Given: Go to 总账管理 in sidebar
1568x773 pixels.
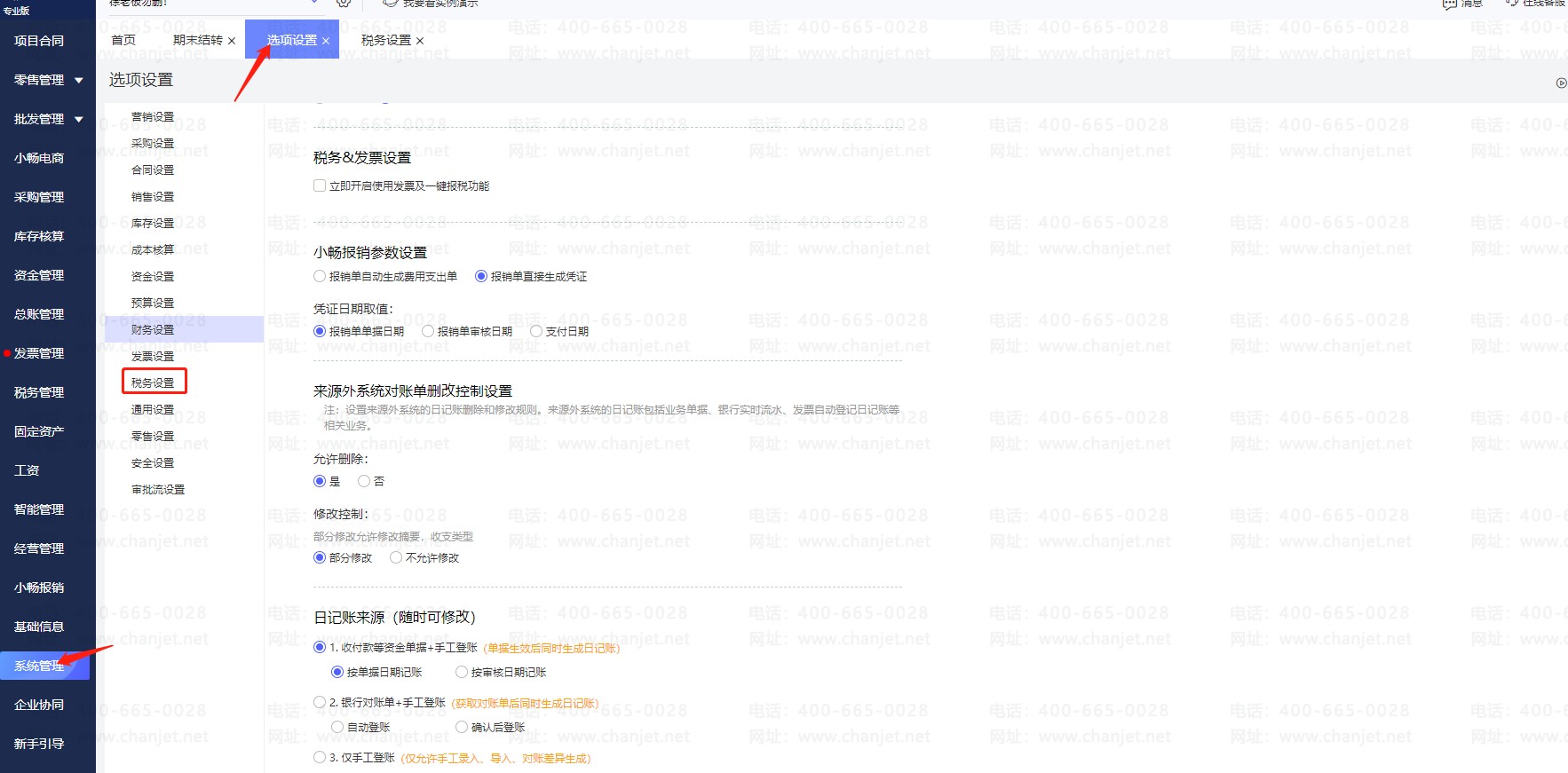Looking at the screenshot, I should tap(39, 314).
